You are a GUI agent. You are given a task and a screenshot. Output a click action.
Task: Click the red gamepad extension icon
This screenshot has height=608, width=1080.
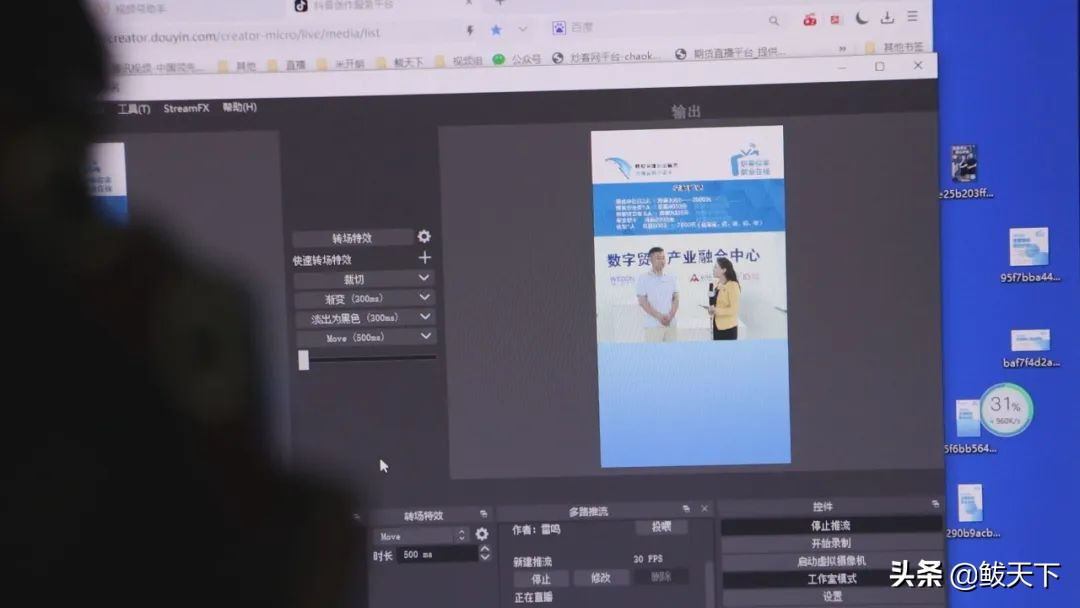click(x=810, y=20)
